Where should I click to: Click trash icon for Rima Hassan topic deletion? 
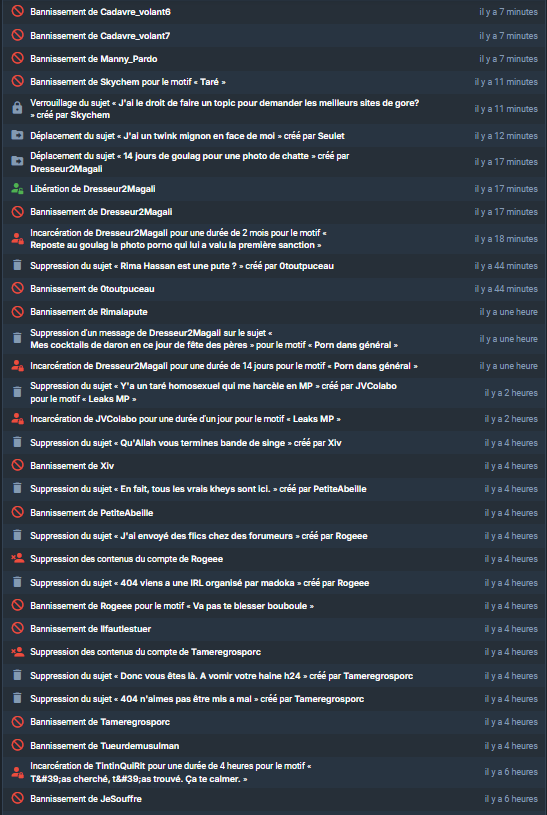[17, 266]
